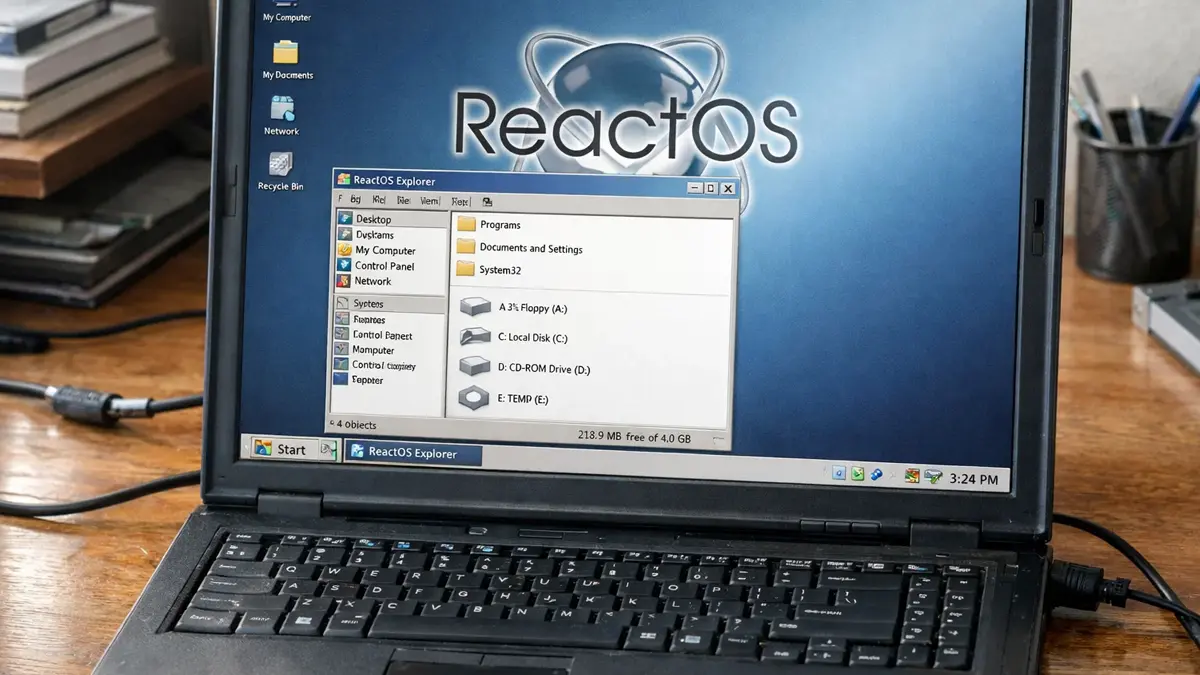Minimize the ReactOS Explorer window
This screenshot has height=675, width=1200.
point(693,187)
